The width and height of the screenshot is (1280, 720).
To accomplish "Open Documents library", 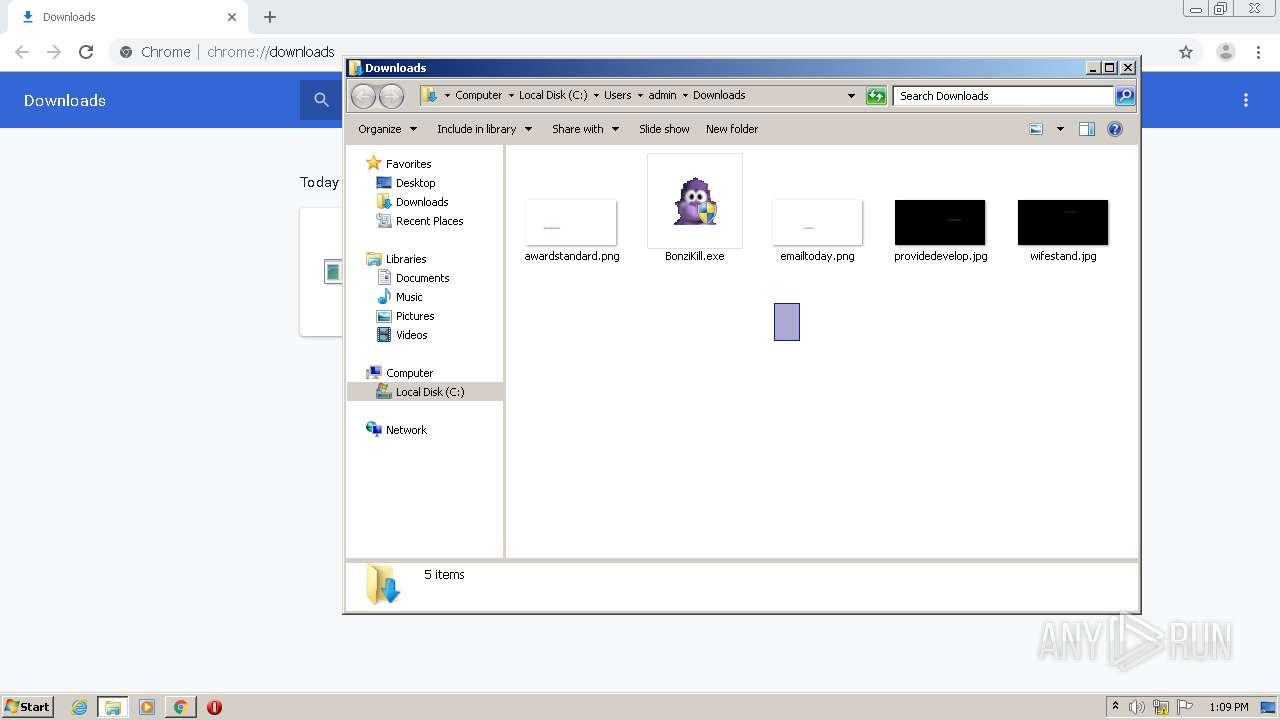I will (413, 278).
